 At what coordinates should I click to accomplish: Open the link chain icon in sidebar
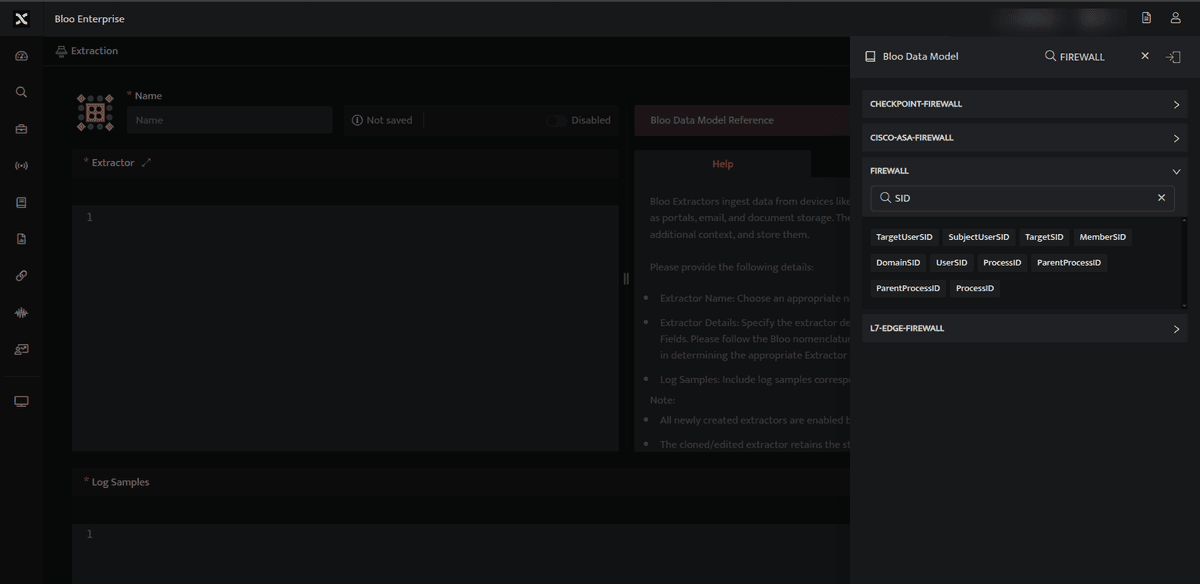click(22, 276)
